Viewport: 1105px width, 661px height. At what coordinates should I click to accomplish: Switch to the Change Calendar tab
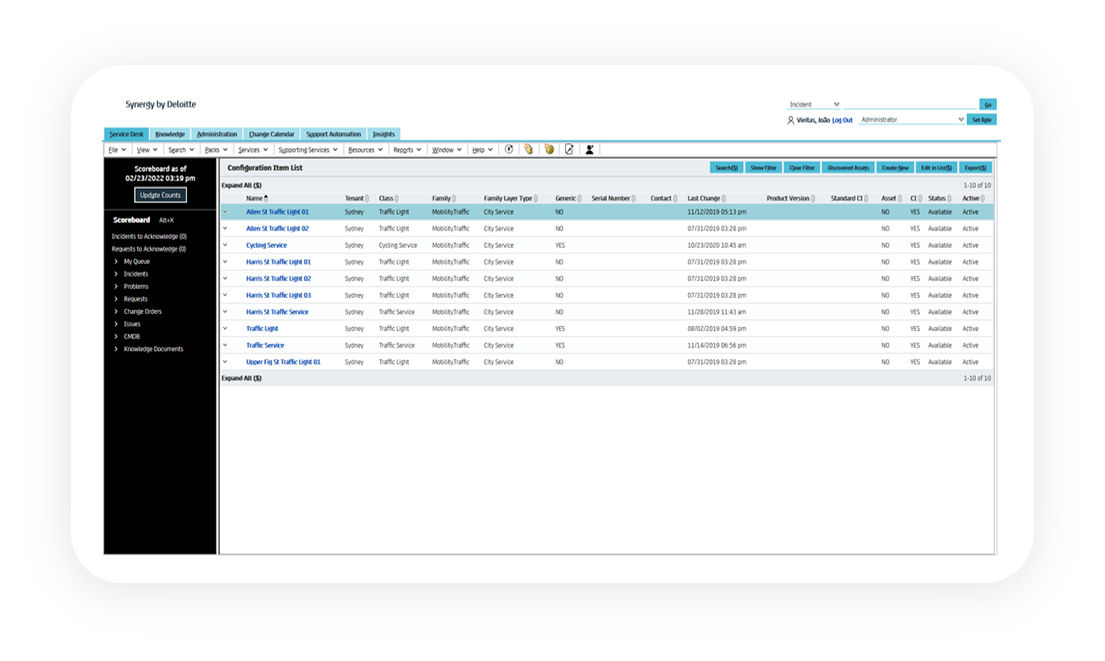271,134
